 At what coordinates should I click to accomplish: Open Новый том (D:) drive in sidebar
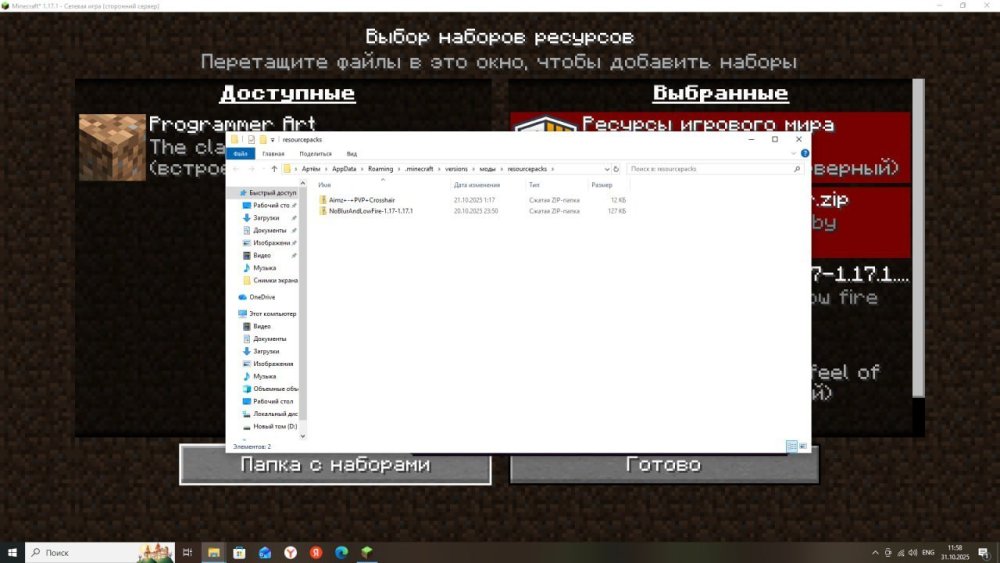coord(270,427)
